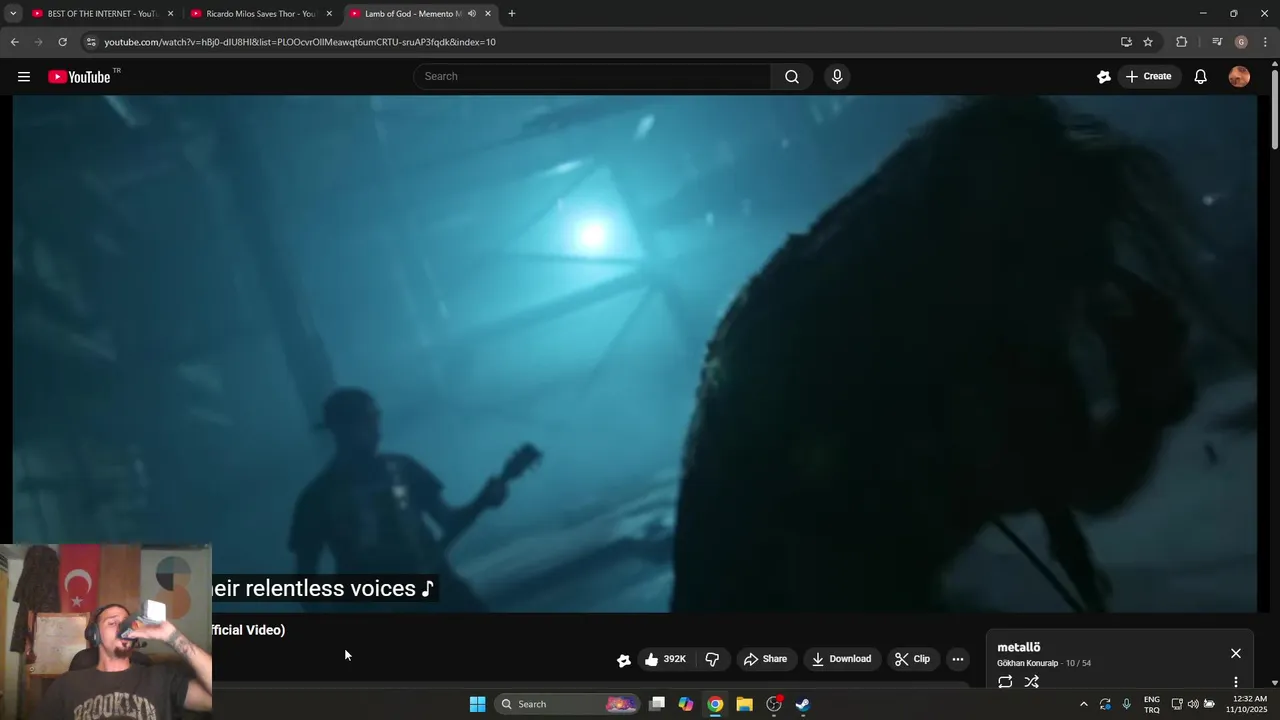Switch ENG TRQ input language
Image resolution: width=1280 pixels, height=720 pixels.
tap(1152, 704)
